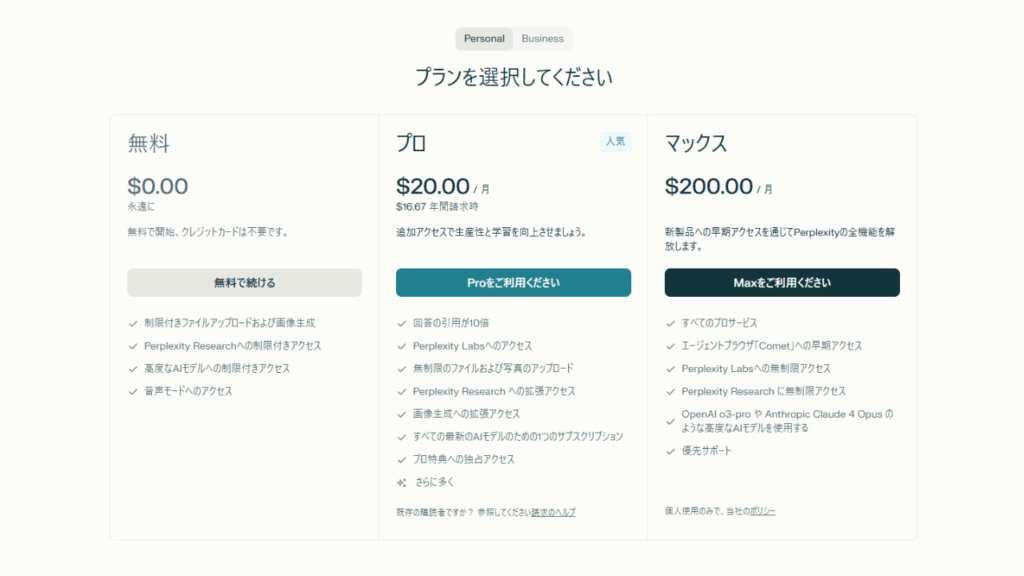Select the checkmark beside プロ特典への独占アクセス
The image size is (1024, 576).
tap(402, 459)
